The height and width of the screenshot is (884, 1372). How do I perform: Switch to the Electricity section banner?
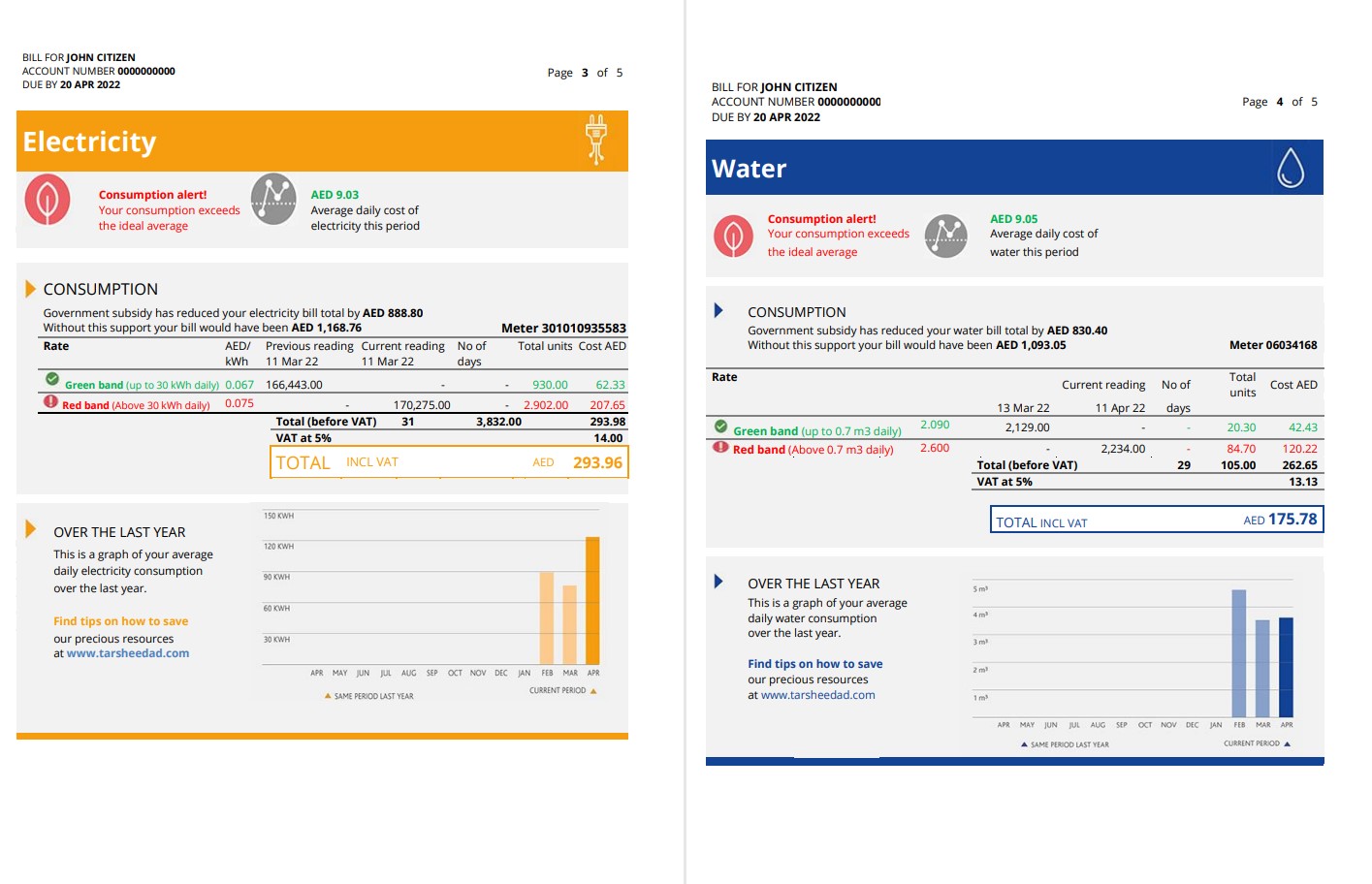coord(89,142)
